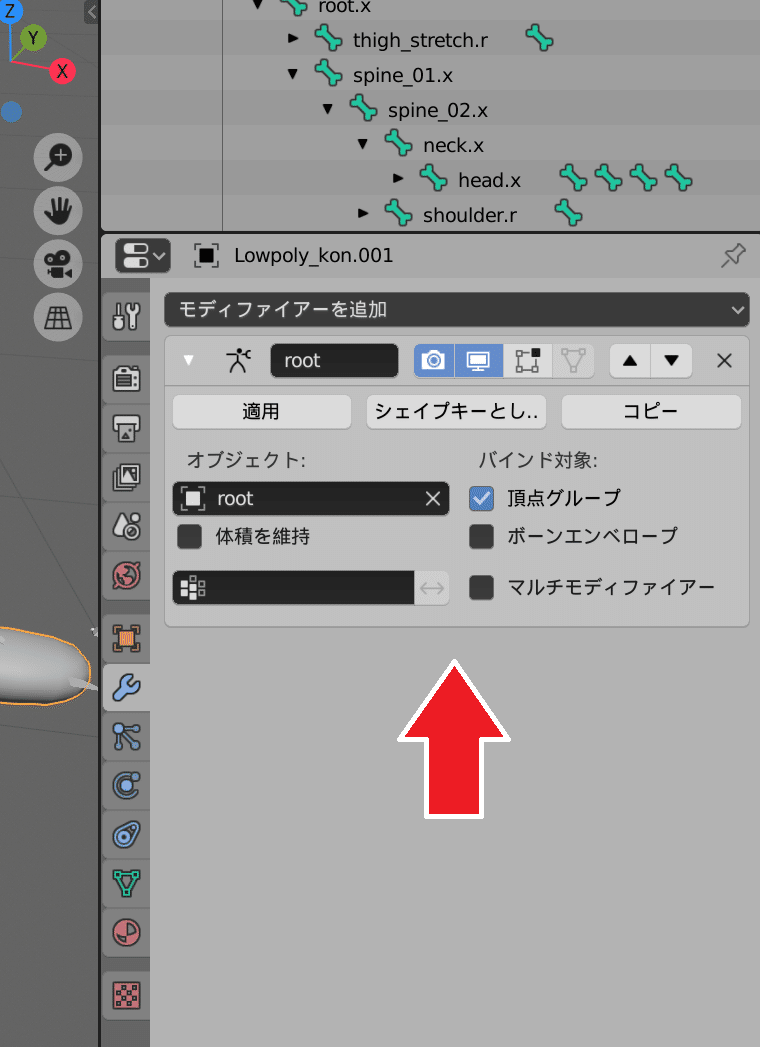Clear the root object field
760x1047 pixels.
click(x=433, y=499)
